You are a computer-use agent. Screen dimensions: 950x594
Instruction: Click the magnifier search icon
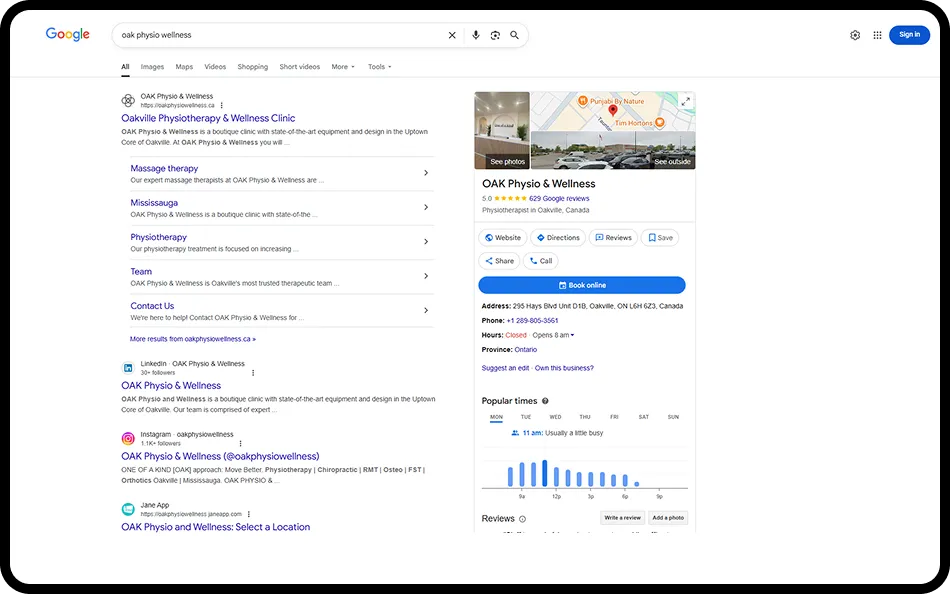pyautogui.click(x=514, y=35)
